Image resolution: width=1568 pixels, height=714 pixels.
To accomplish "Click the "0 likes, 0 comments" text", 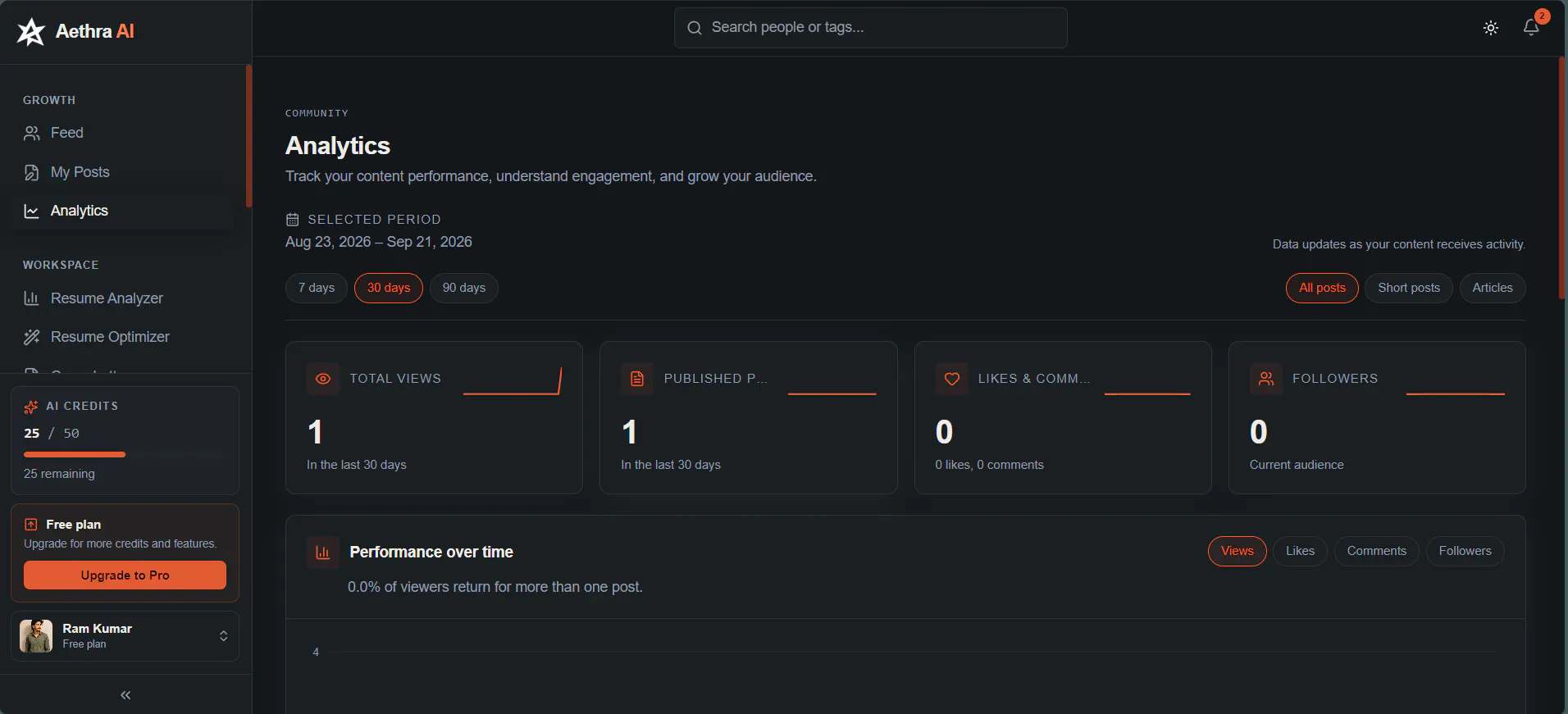I will point(990,465).
